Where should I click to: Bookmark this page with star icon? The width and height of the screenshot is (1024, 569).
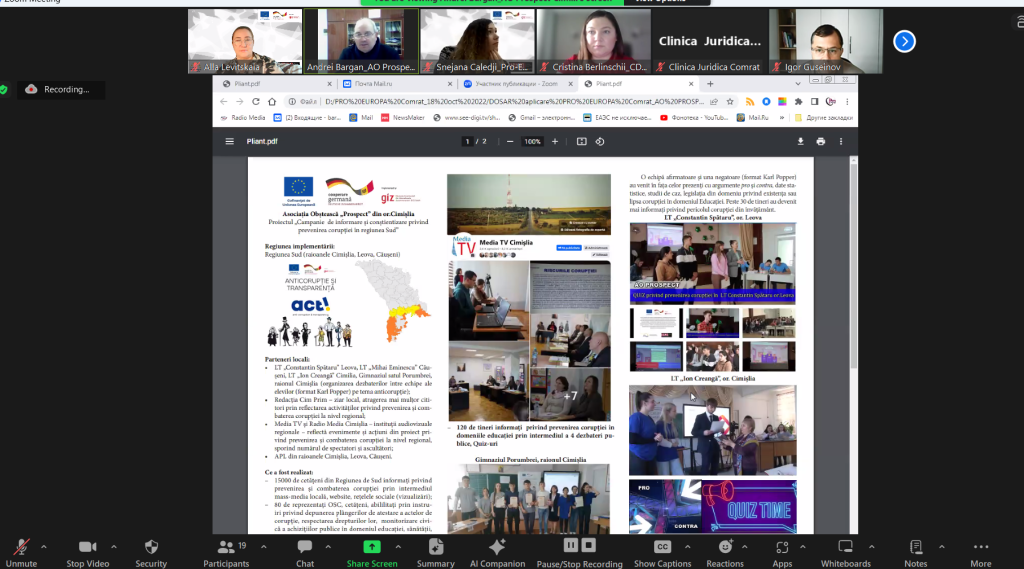click(x=730, y=101)
